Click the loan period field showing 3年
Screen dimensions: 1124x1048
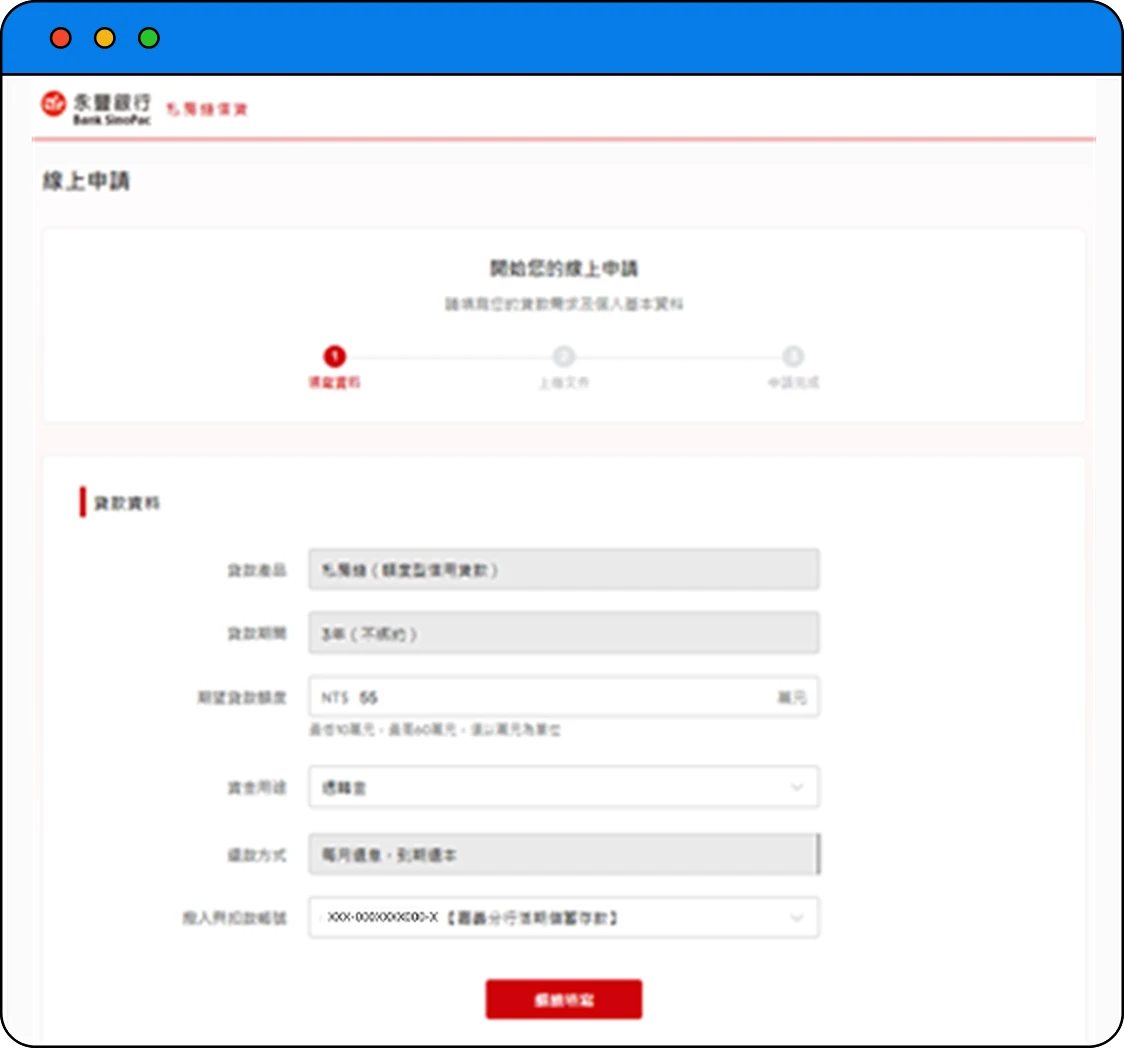pyautogui.click(x=564, y=633)
